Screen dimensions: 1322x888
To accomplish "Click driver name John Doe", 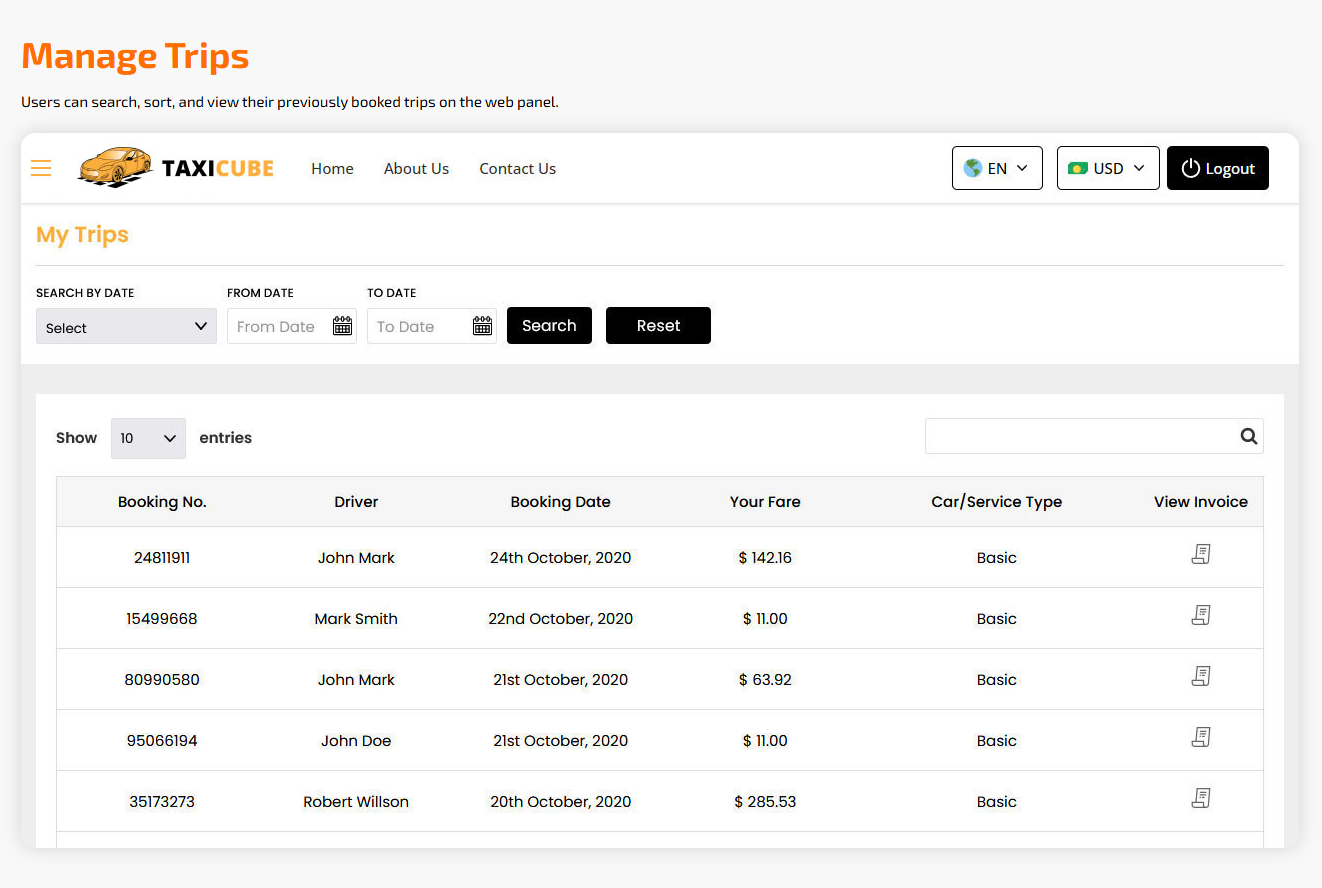I will 356,741.
